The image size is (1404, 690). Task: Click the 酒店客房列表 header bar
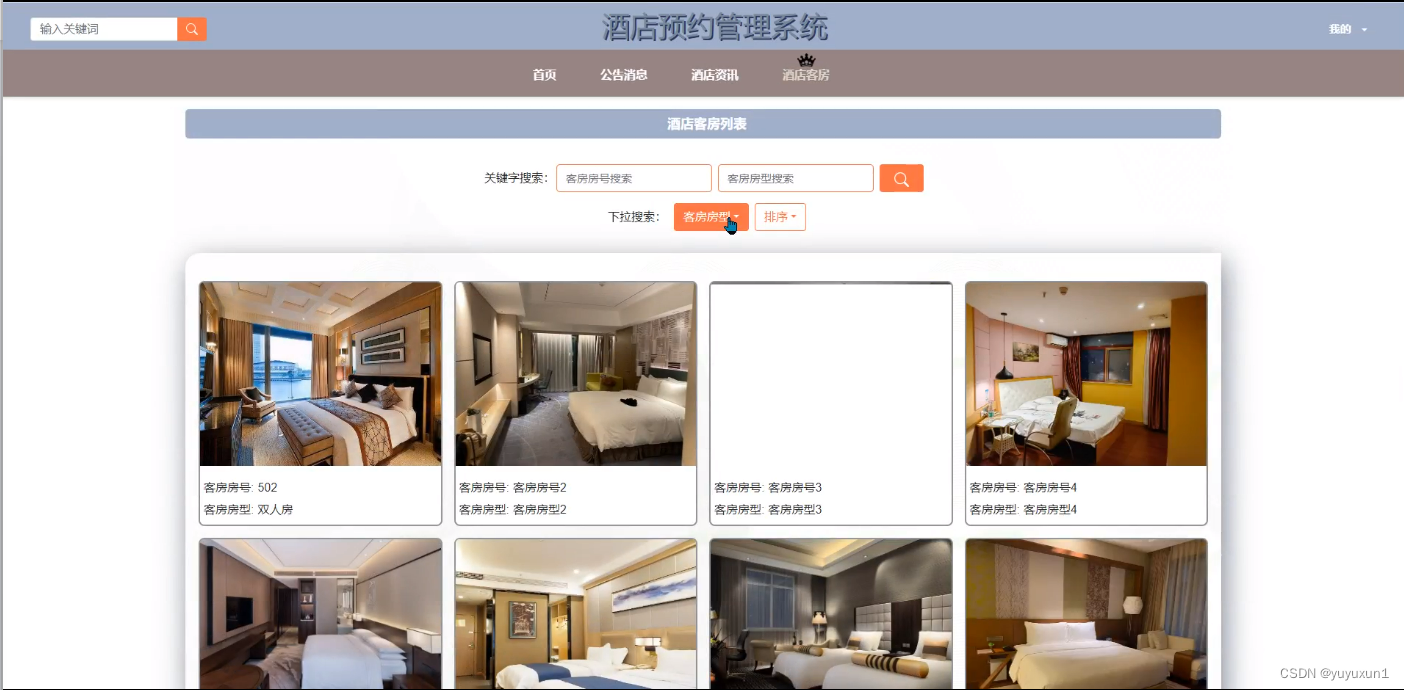[703, 124]
